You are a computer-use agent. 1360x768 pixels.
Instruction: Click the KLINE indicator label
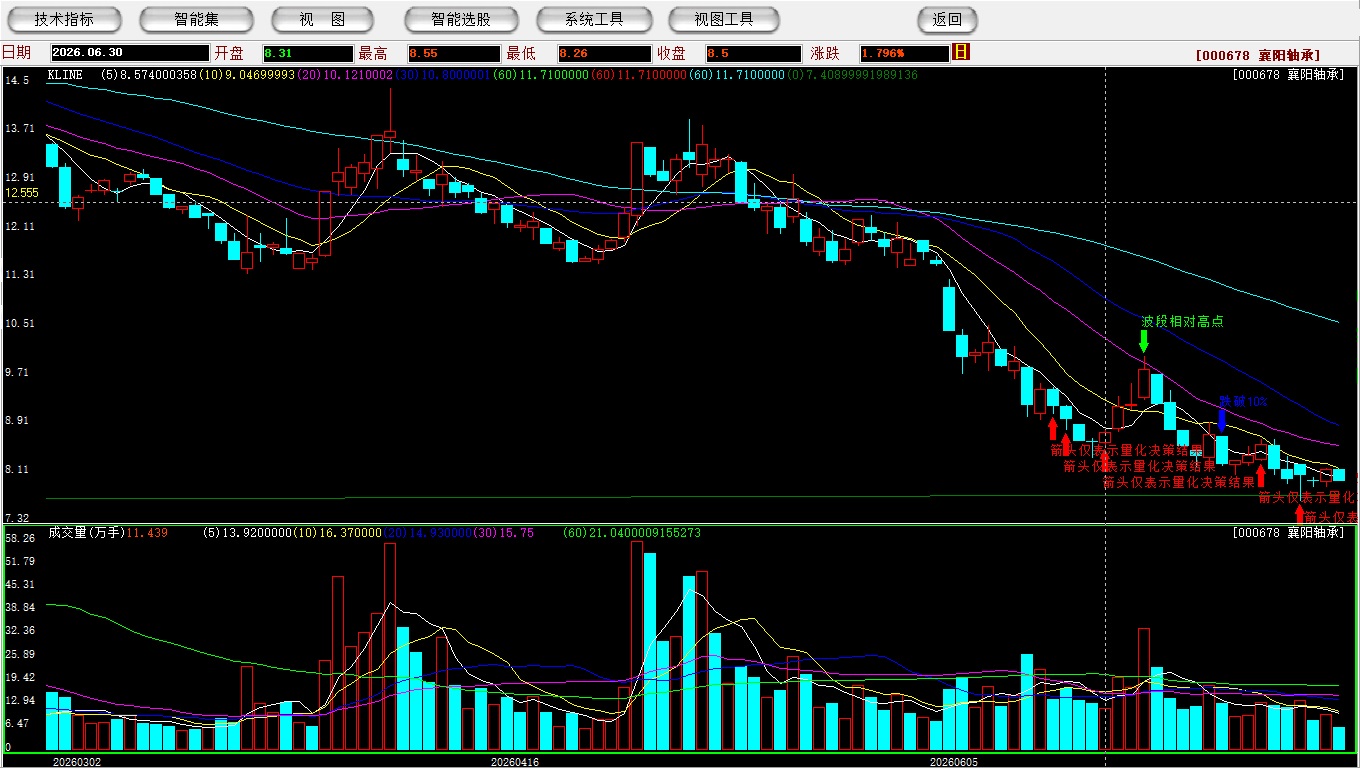66,75
